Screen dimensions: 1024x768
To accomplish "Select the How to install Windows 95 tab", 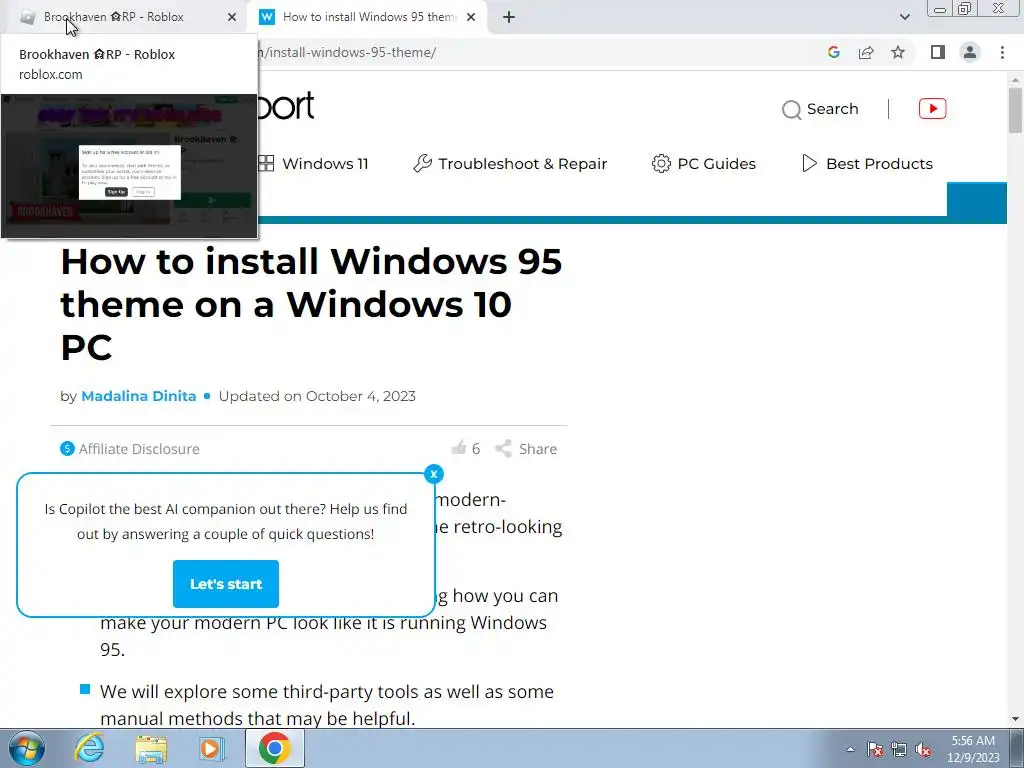I will 368,17.
